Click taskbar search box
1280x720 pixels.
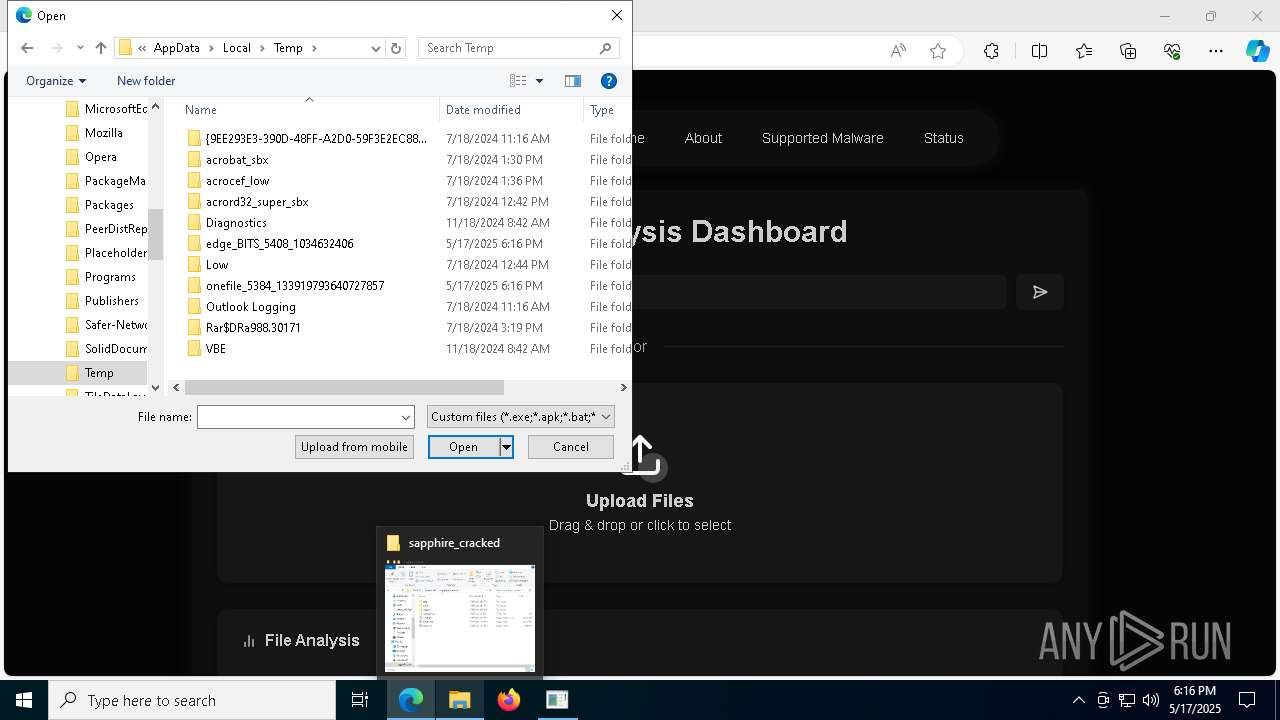192,700
